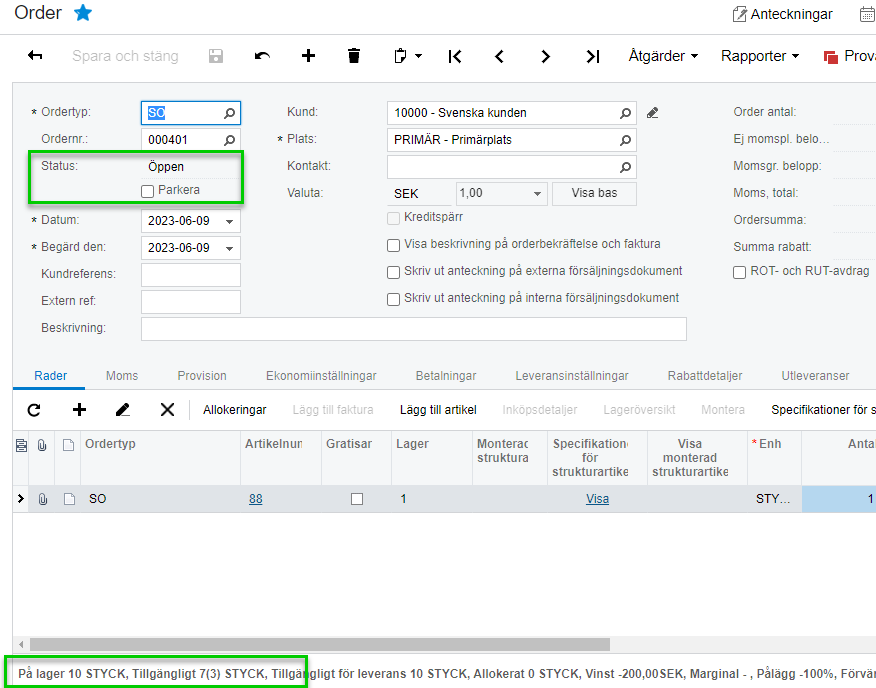Click the grid delete row X icon

[x=167, y=410]
